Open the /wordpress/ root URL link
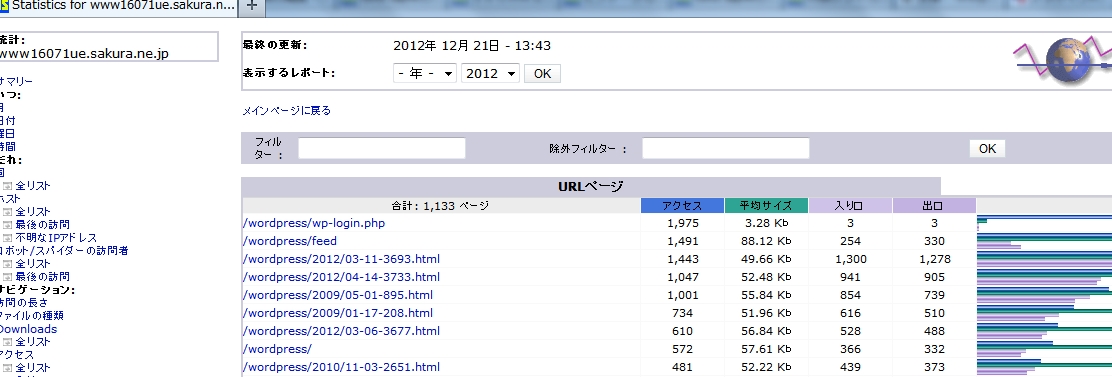This screenshot has height=377, width=1112. click(x=277, y=349)
